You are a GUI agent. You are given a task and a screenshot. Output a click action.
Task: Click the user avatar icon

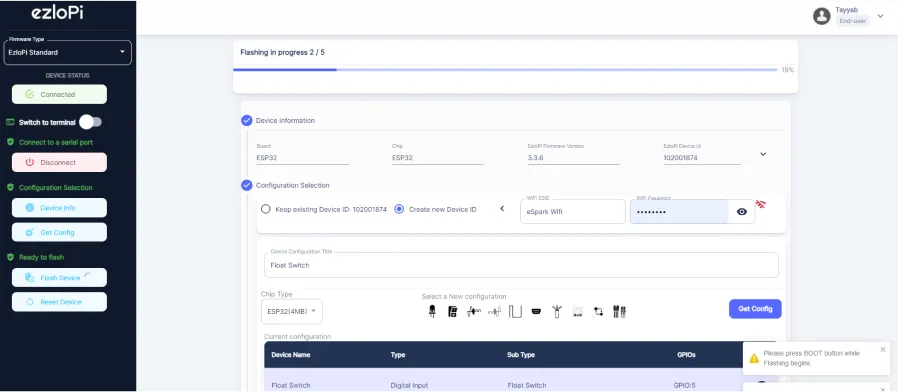tap(822, 16)
